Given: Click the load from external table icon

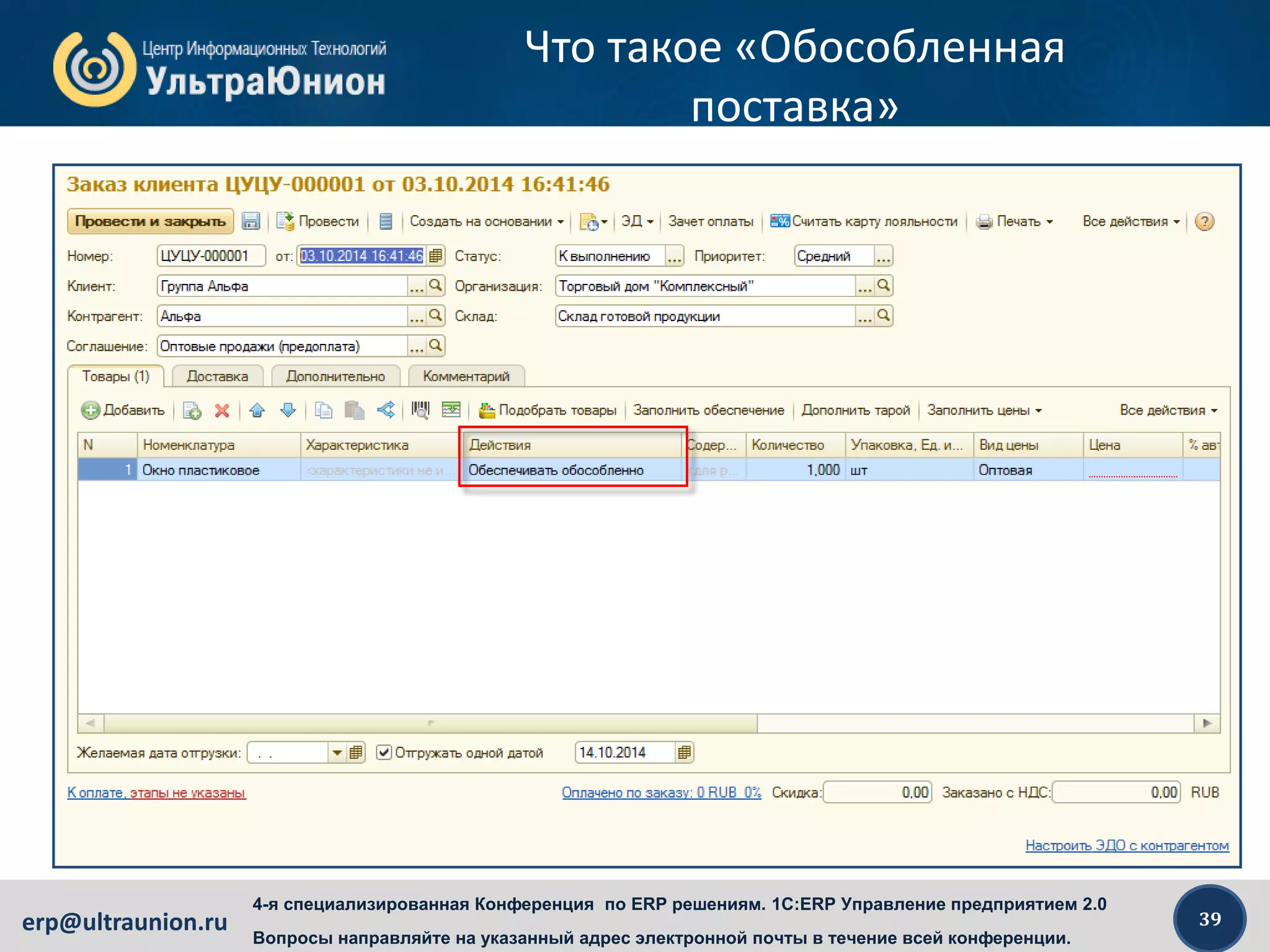Looking at the screenshot, I should click(451, 410).
